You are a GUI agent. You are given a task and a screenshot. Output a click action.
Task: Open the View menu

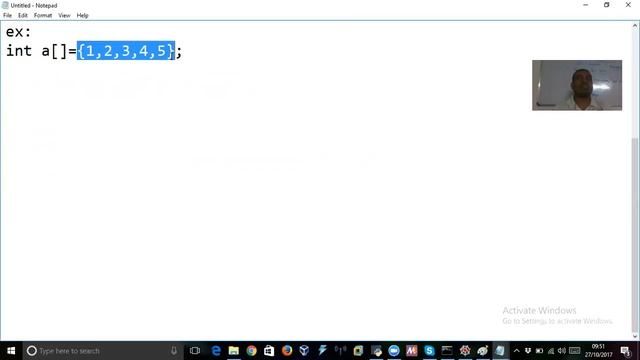pos(64,16)
